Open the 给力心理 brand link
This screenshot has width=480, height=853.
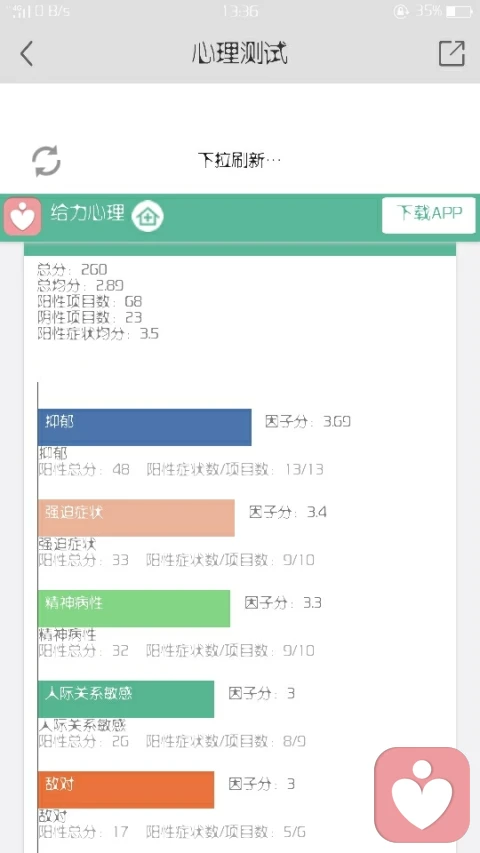pyautogui.click(x=88, y=213)
